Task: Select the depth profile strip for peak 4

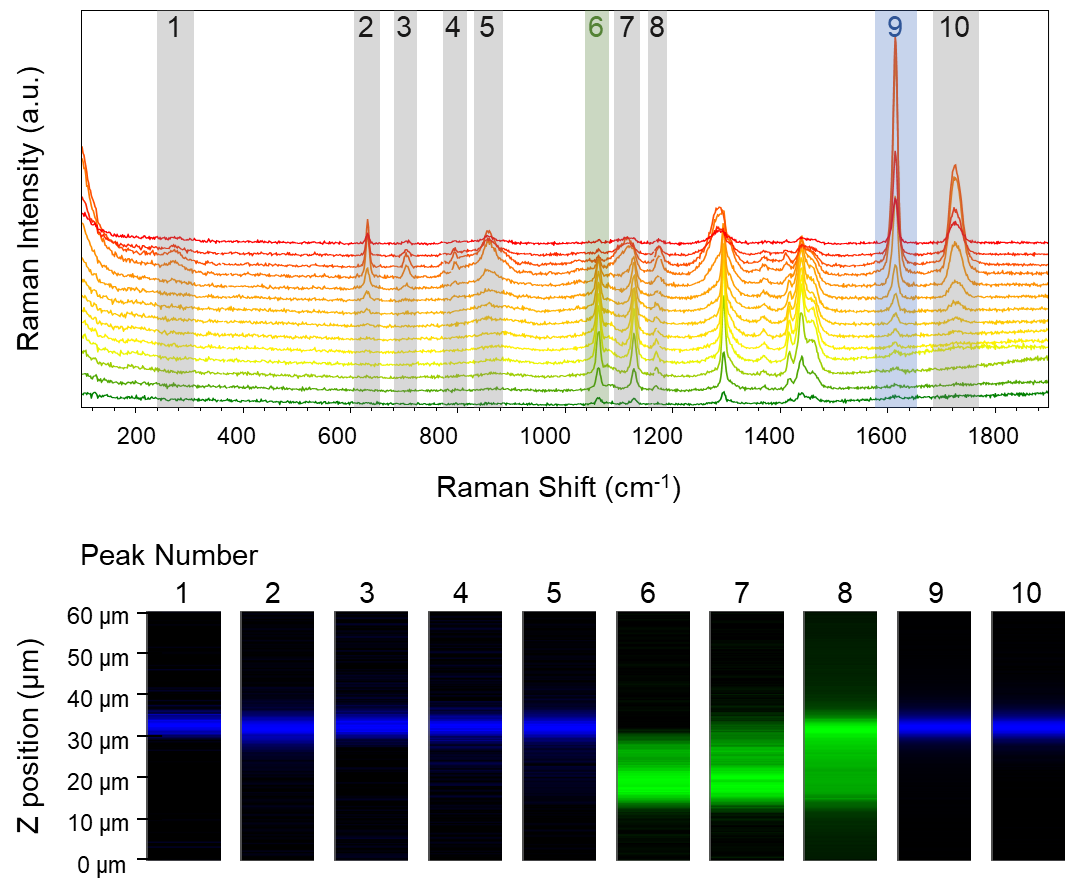Action: [465, 736]
